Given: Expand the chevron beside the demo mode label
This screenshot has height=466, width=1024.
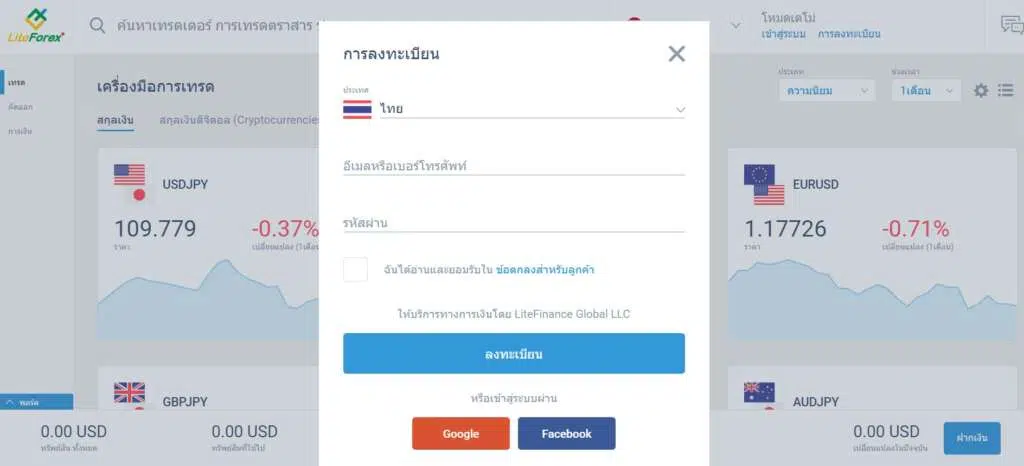Looking at the screenshot, I should [738, 25].
